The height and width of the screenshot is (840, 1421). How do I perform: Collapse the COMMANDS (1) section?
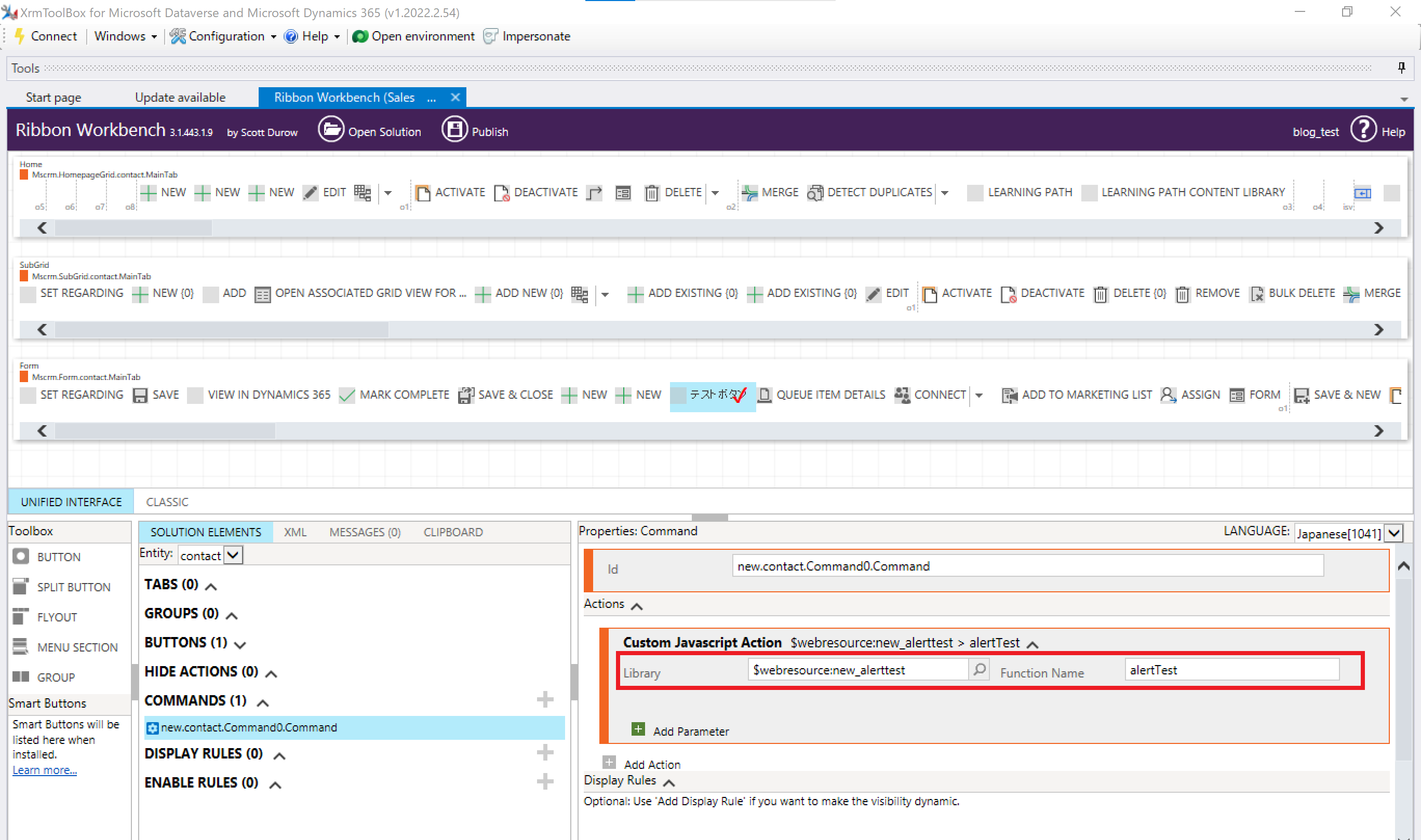tap(263, 703)
